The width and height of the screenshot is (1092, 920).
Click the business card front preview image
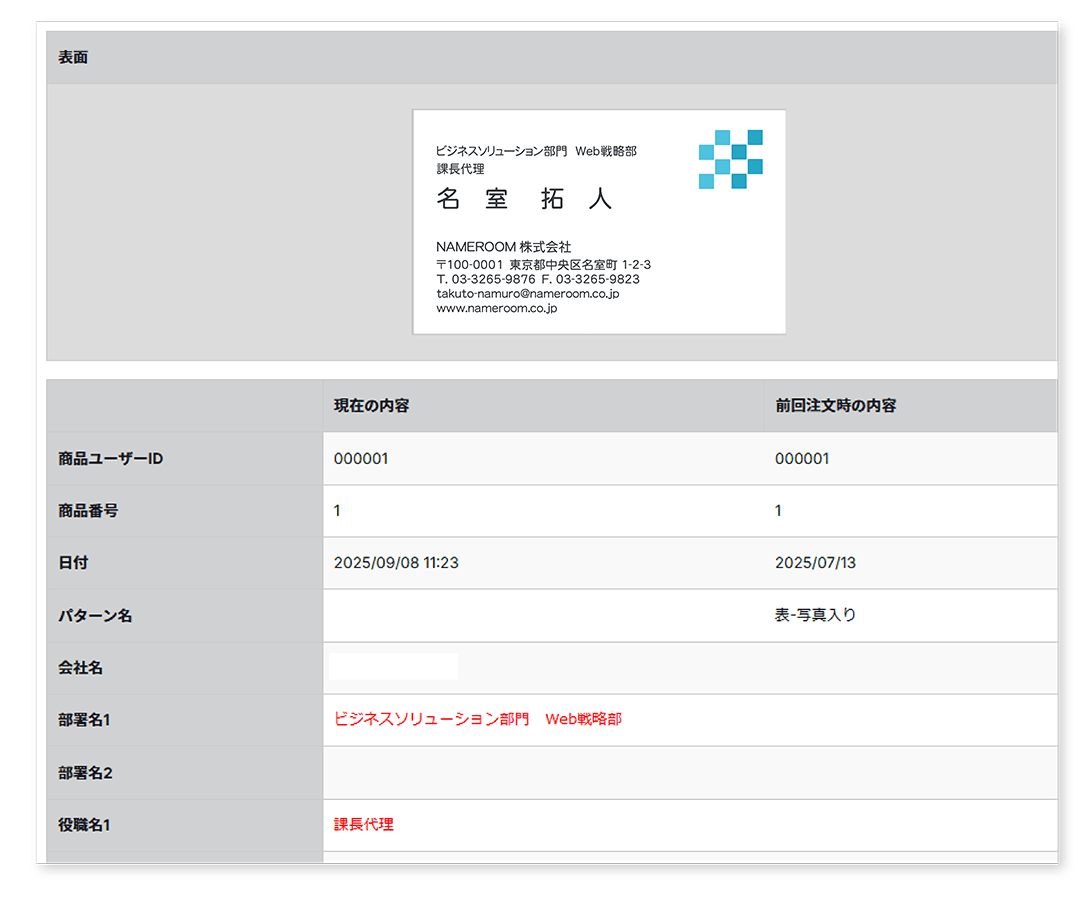[598, 222]
